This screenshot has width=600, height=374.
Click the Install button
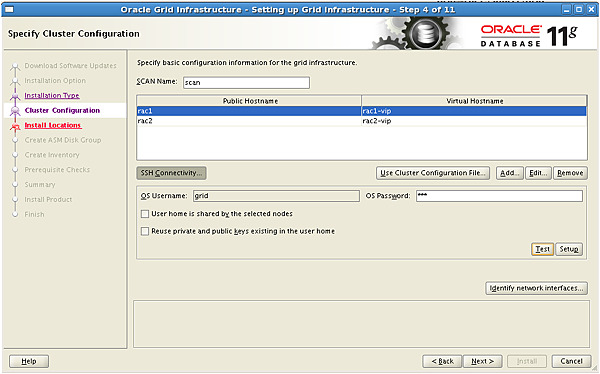pyautogui.click(x=527, y=361)
